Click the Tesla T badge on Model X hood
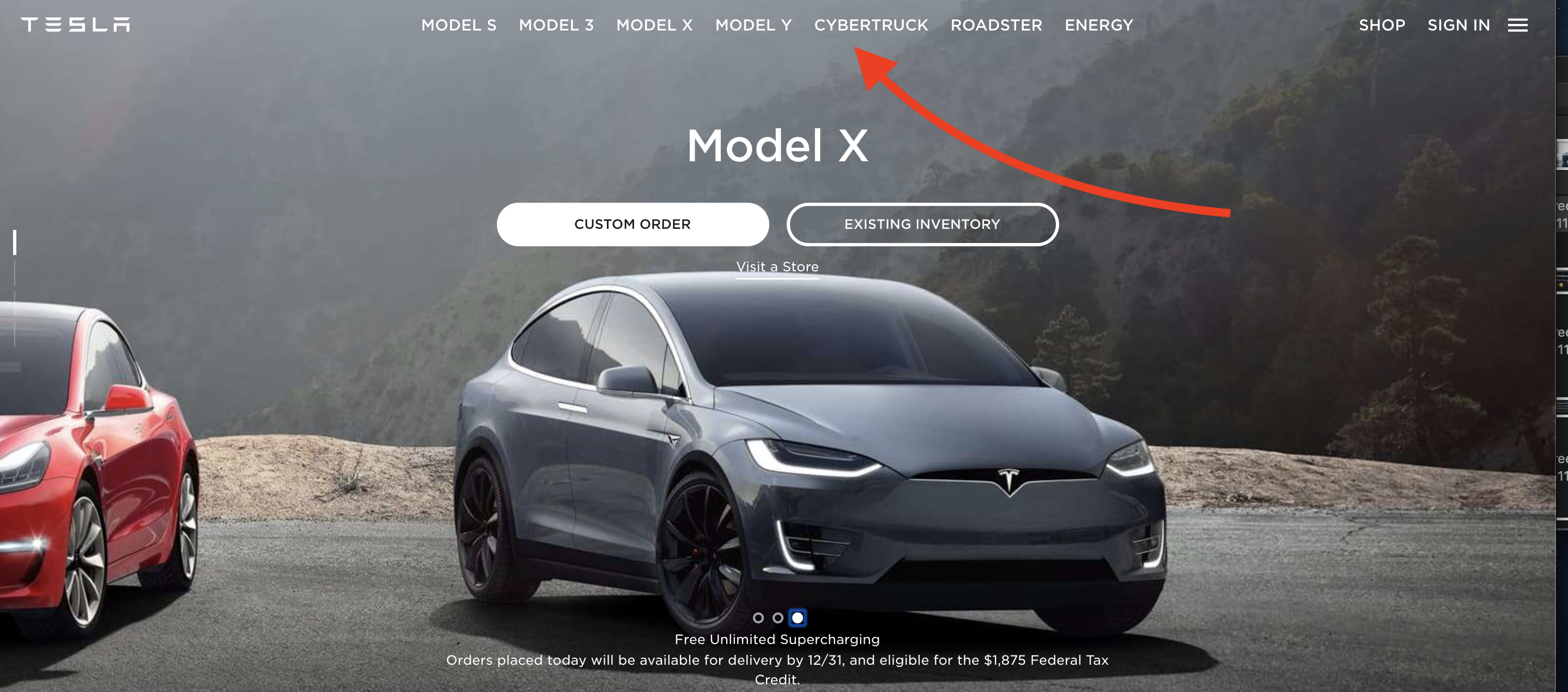1568x692 pixels. tap(1008, 481)
